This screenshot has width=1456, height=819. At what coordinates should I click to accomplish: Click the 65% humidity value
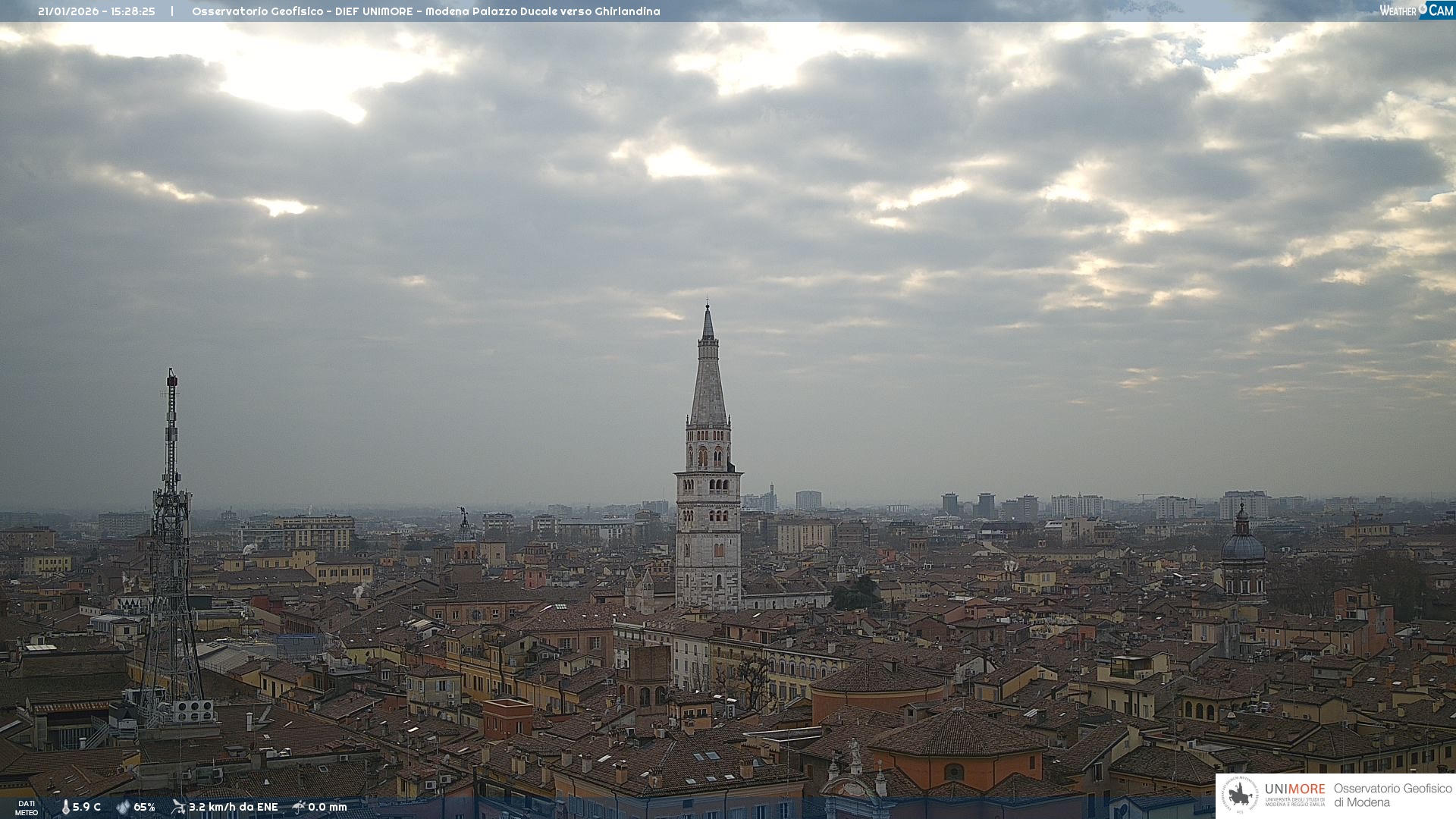pos(144,807)
